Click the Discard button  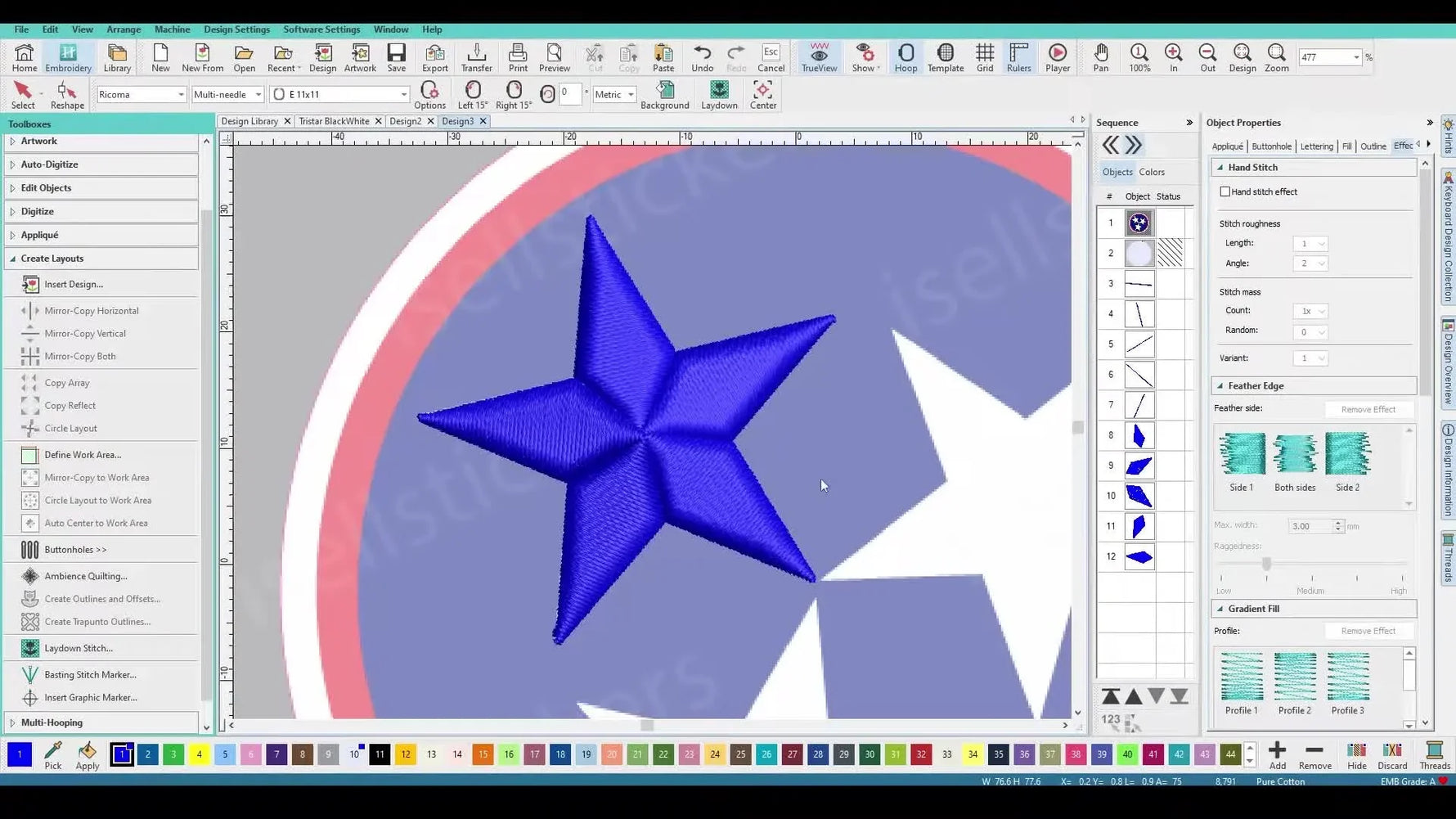click(1392, 755)
